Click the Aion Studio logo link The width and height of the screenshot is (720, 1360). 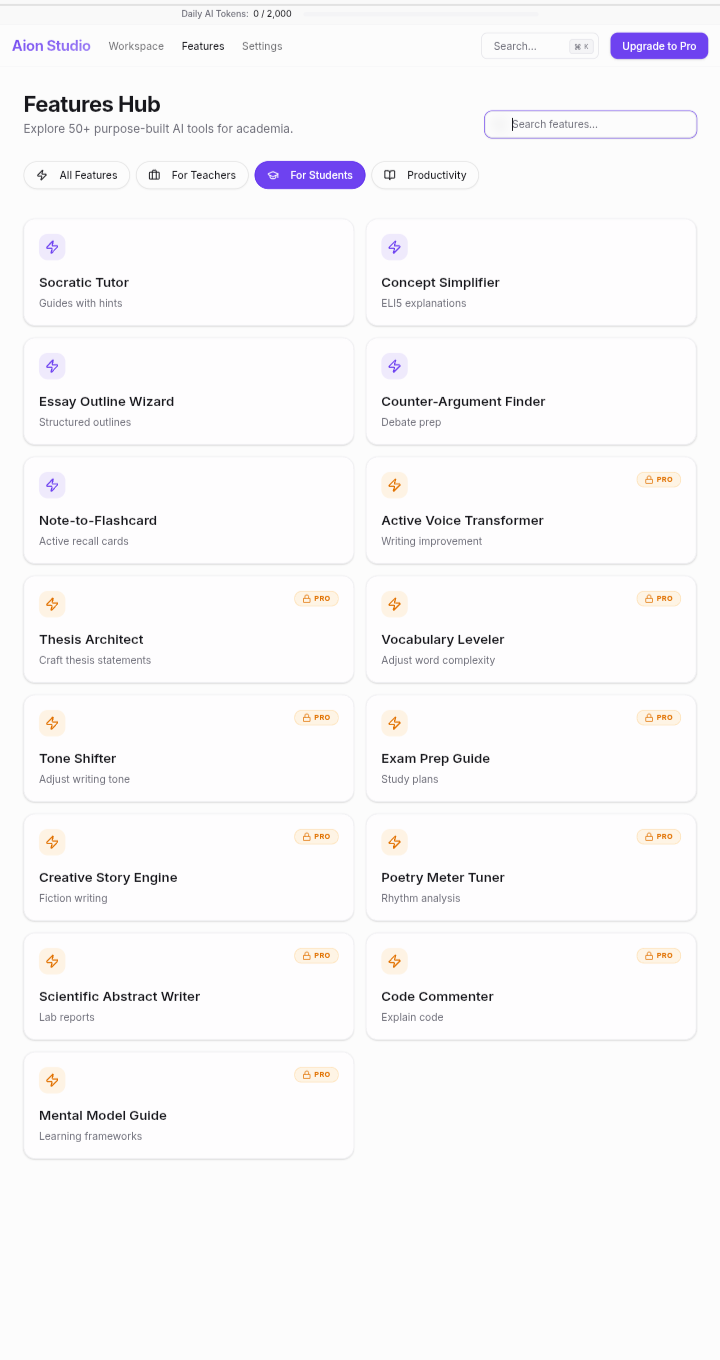click(51, 46)
